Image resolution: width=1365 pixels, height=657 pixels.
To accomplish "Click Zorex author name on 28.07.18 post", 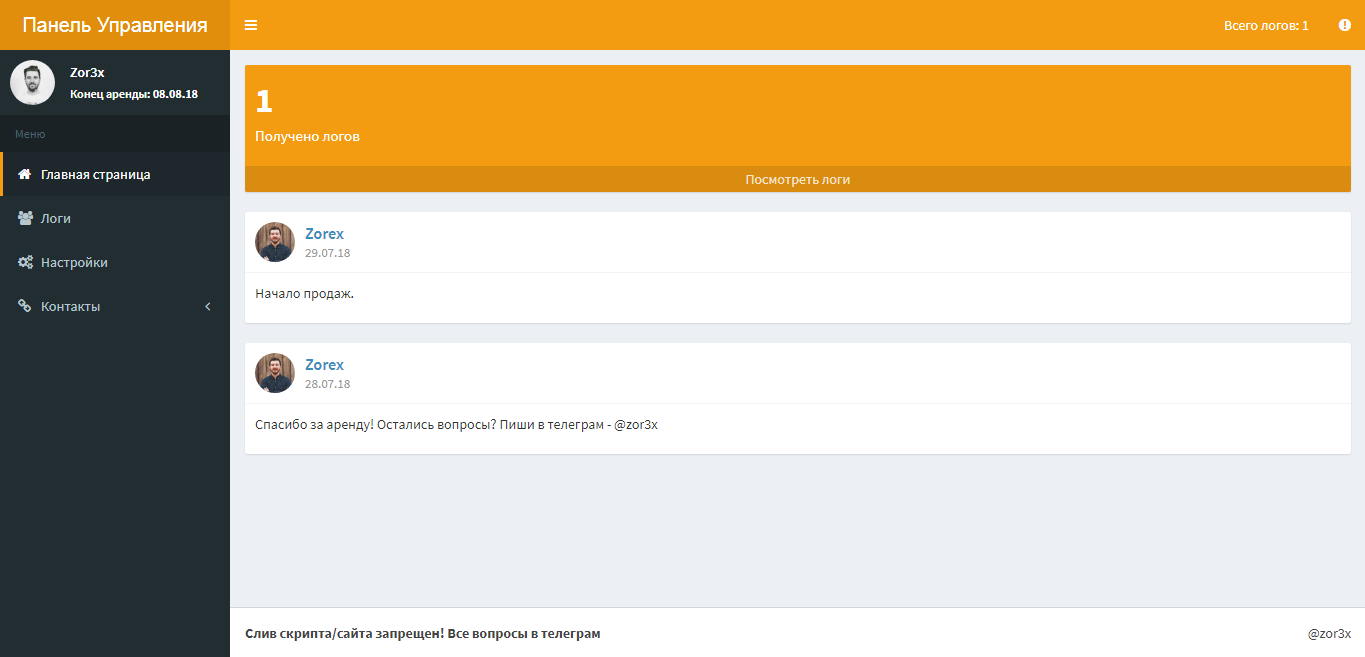I will pyautogui.click(x=324, y=364).
